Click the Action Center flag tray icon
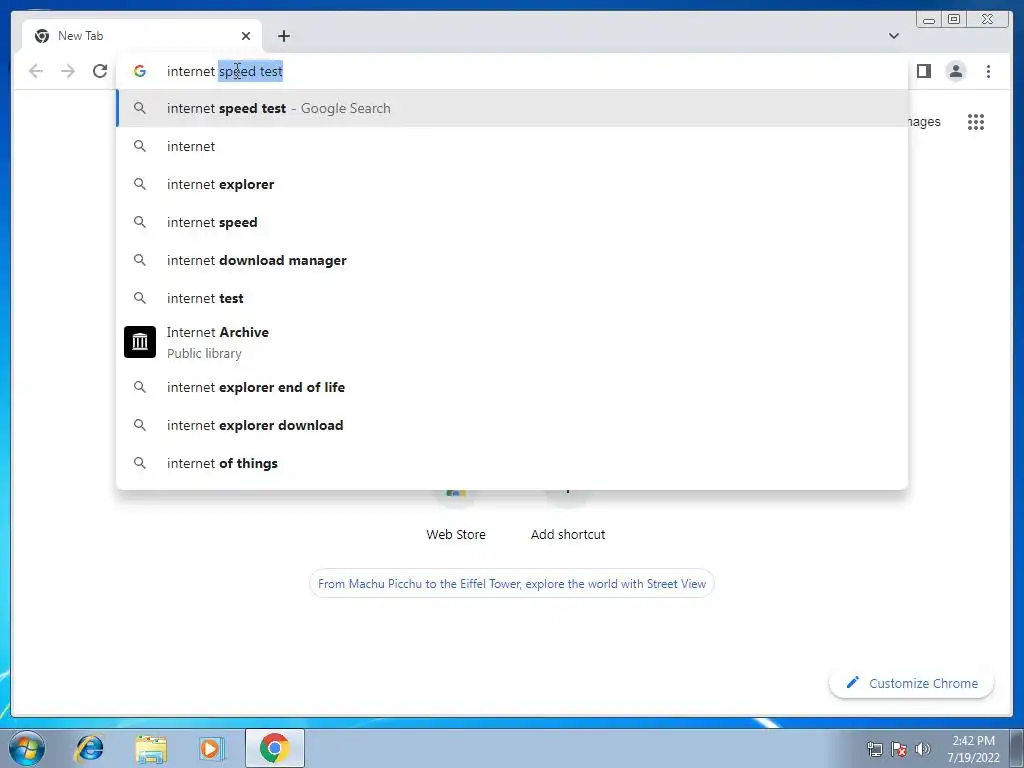 tap(899, 749)
